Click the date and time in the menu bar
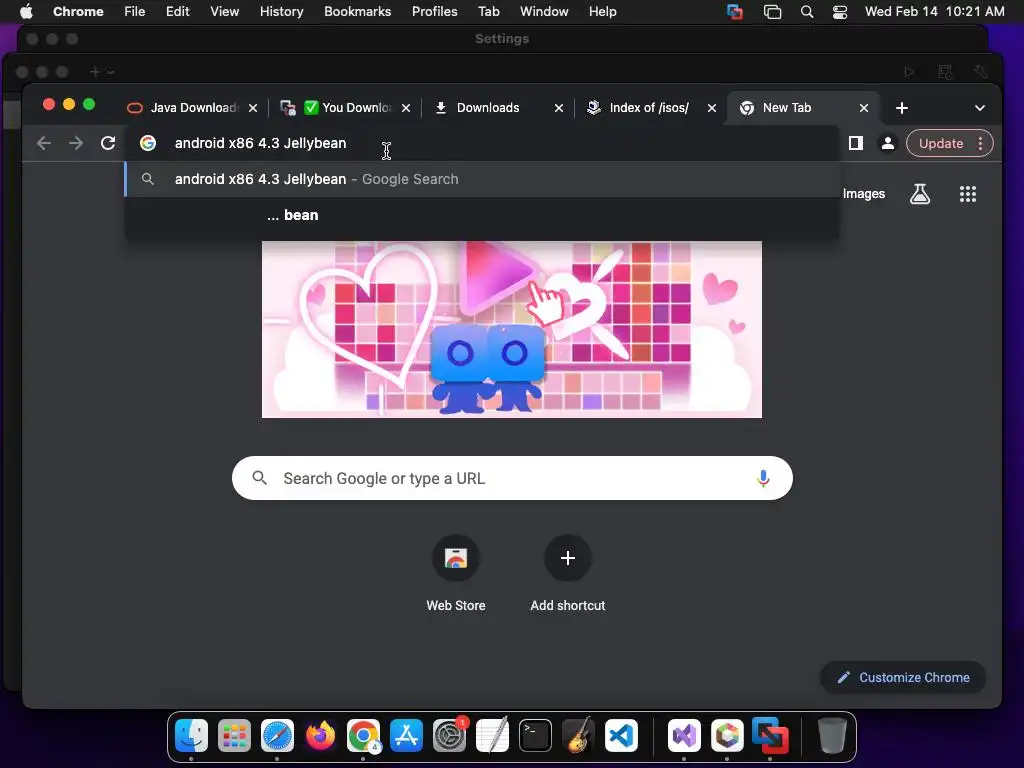 pos(935,11)
